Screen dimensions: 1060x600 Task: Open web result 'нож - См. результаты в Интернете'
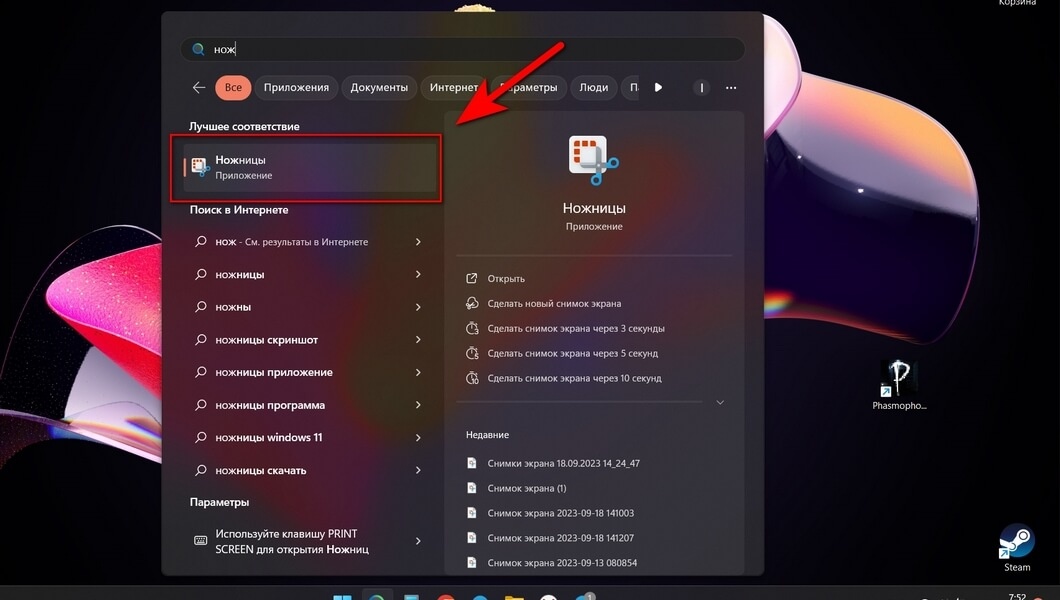(291, 242)
